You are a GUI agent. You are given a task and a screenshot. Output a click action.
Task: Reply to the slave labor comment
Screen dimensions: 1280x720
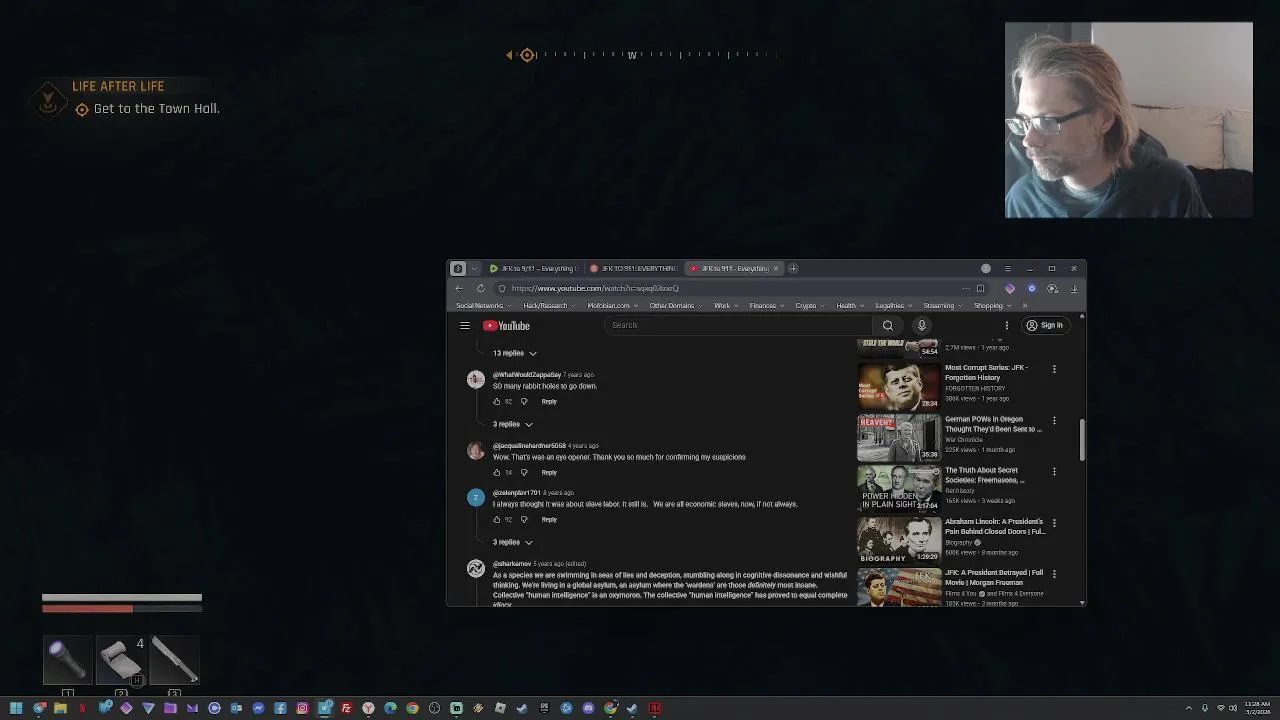(549, 519)
